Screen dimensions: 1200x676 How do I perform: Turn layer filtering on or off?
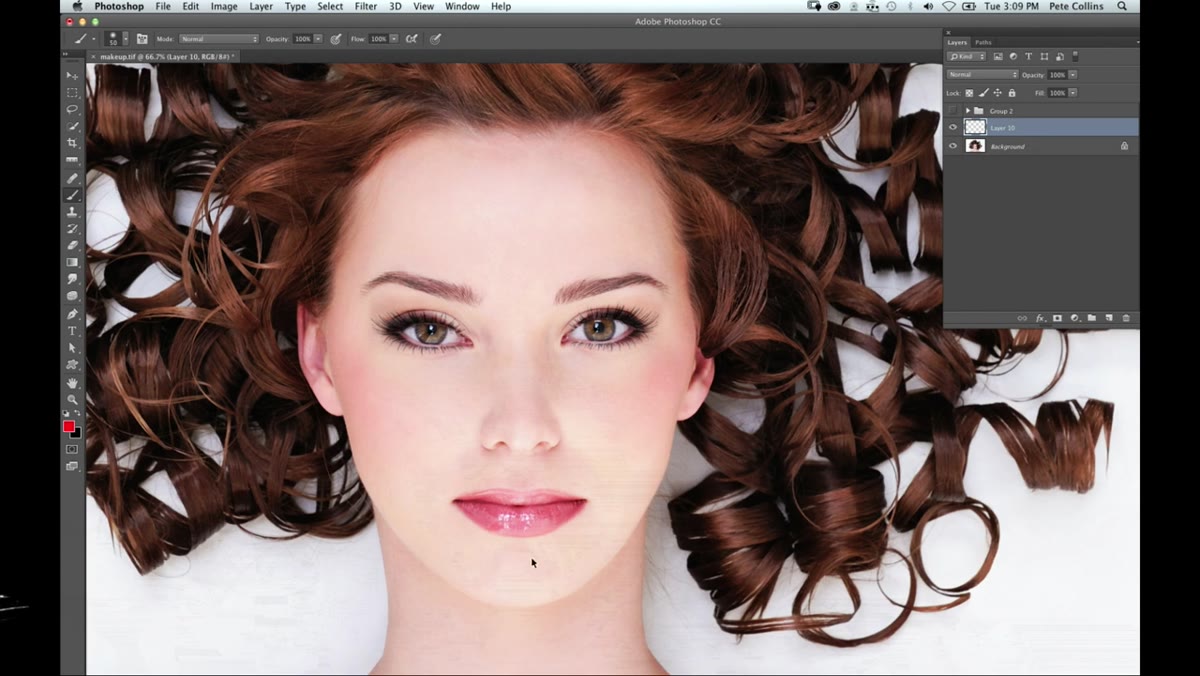click(x=1076, y=56)
